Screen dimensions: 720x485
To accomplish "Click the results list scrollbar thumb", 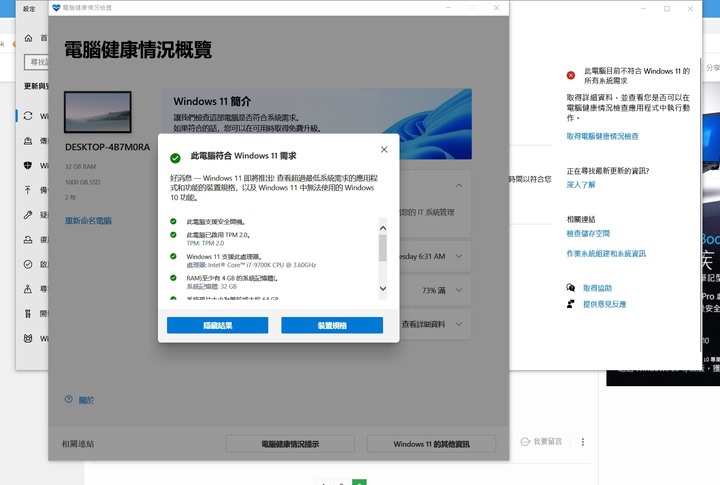I will 382,248.
